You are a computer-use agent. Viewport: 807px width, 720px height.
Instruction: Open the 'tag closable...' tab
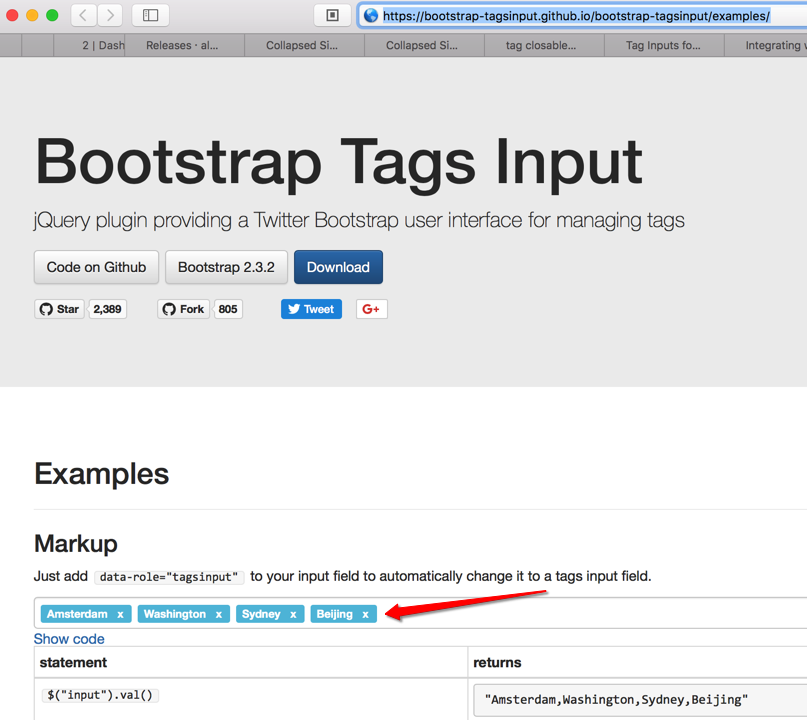pyautogui.click(x=544, y=45)
